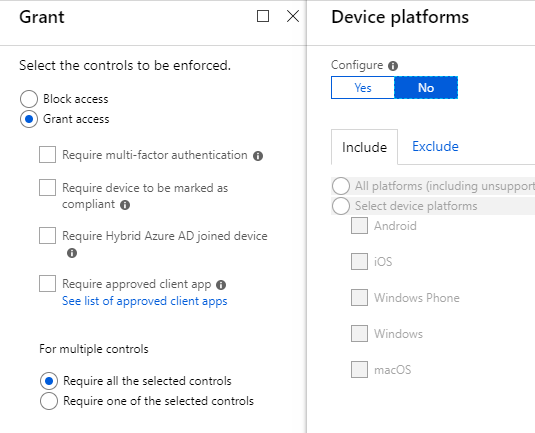Close the Grant panel
The width and height of the screenshot is (535, 433).
tap(293, 16)
